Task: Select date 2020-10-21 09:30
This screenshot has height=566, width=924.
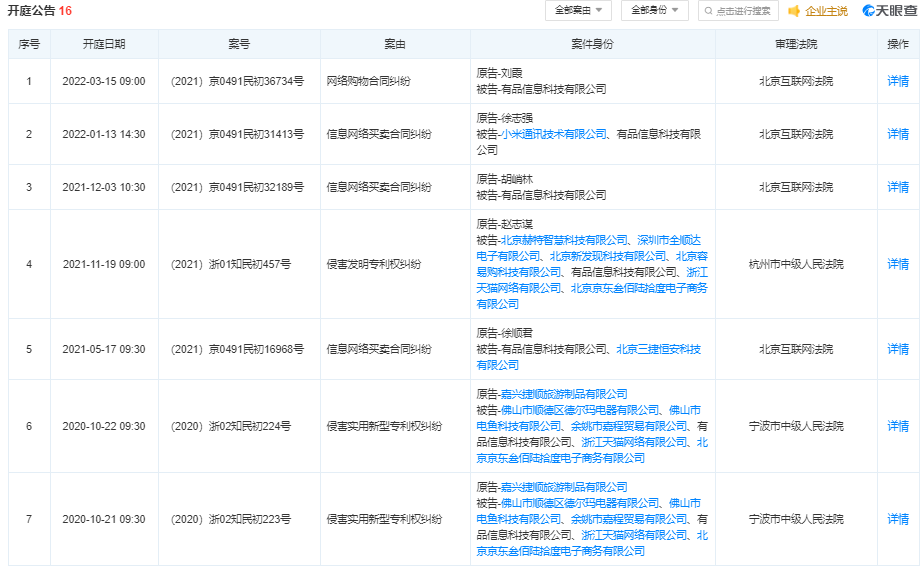Action: click(x=104, y=519)
